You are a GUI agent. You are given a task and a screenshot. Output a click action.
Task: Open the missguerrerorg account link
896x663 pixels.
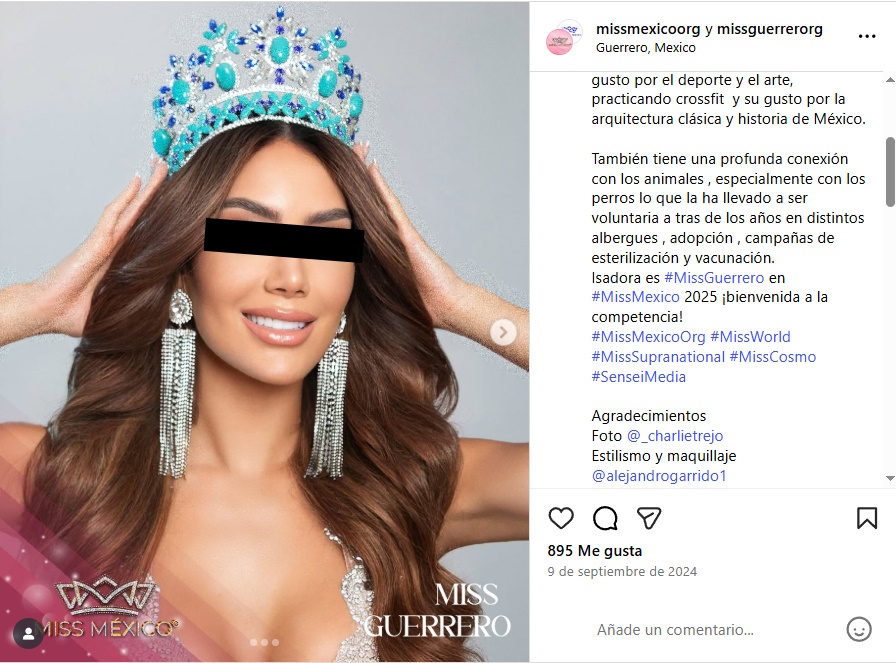pos(770,29)
